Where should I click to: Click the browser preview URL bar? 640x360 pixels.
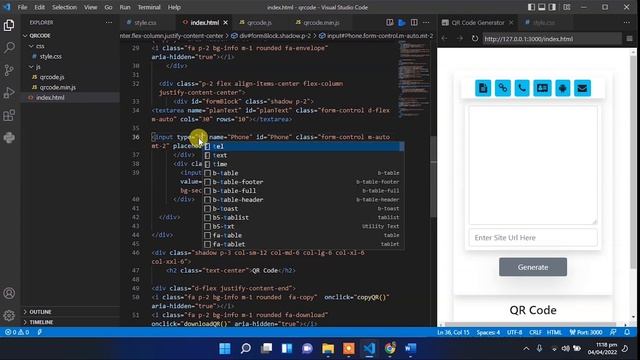551,39
